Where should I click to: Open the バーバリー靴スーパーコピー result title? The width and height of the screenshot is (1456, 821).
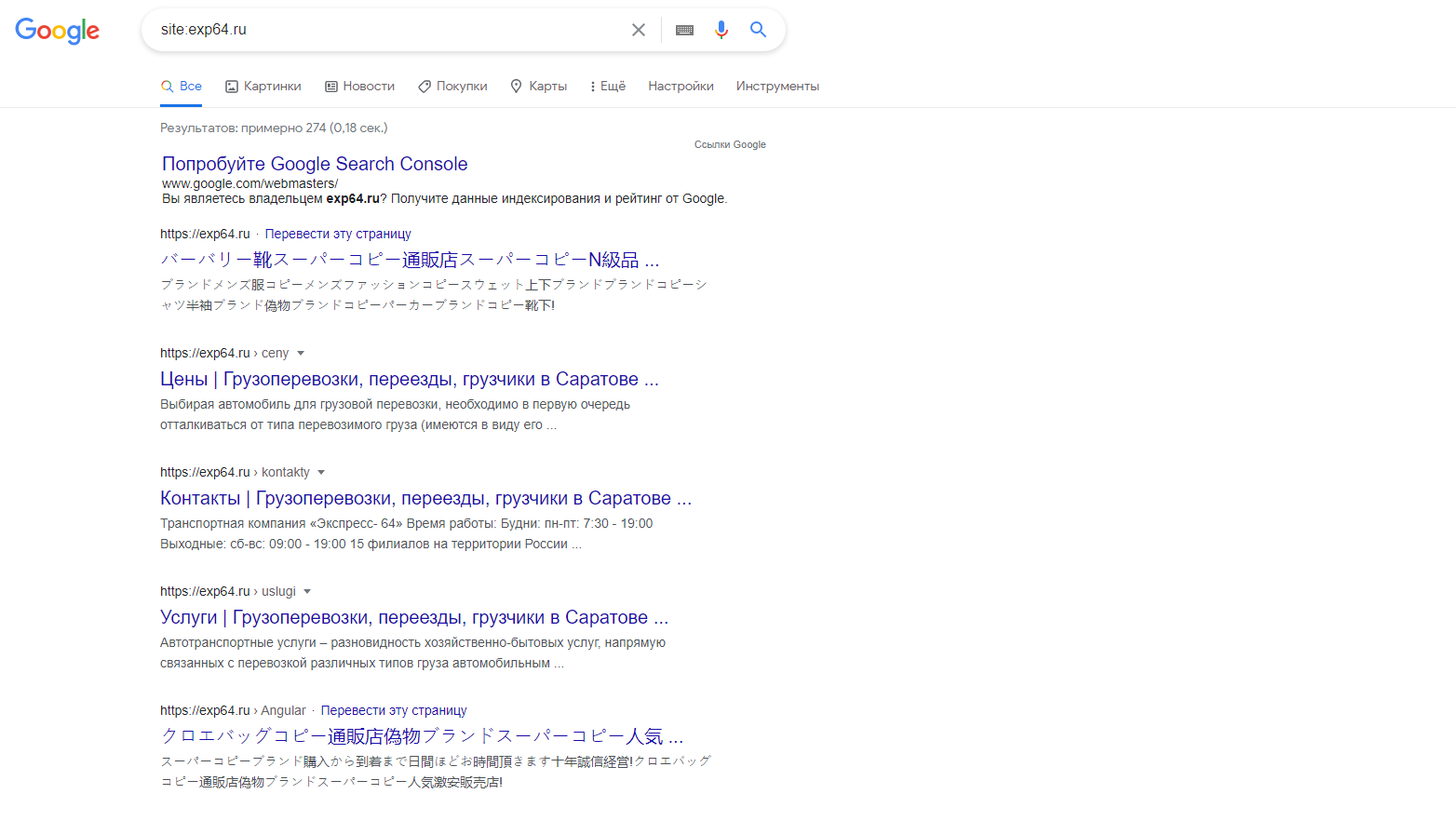pos(410,260)
